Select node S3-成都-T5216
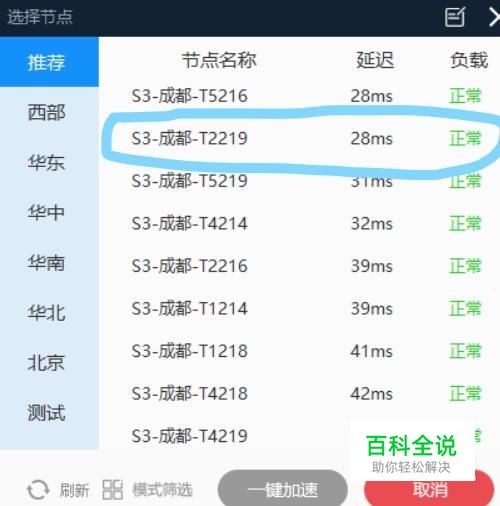The width and height of the screenshot is (500, 506). pos(299,96)
